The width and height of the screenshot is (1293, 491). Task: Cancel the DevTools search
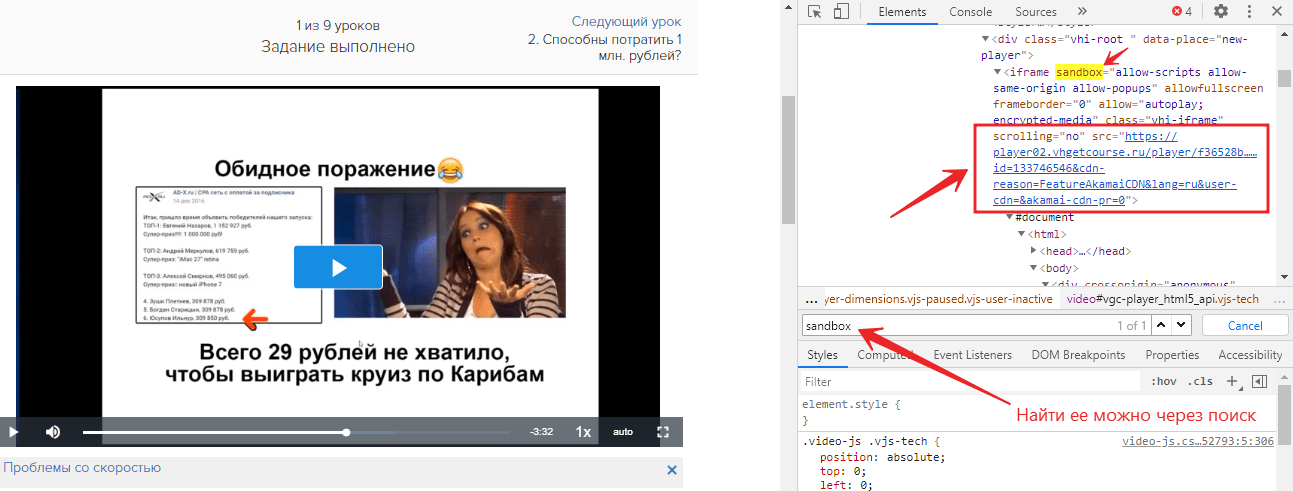1245,326
